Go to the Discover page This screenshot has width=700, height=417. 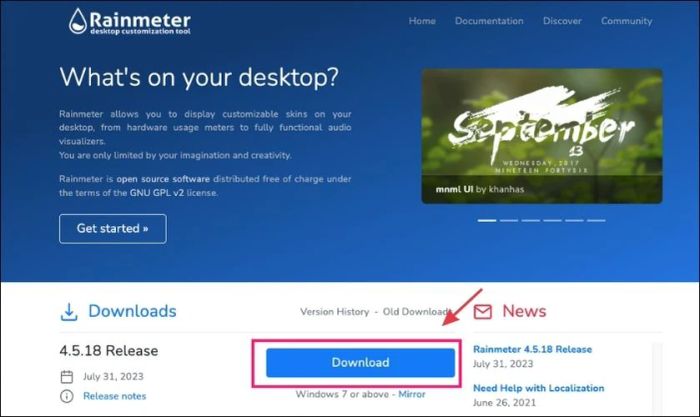click(x=562, y=21)
